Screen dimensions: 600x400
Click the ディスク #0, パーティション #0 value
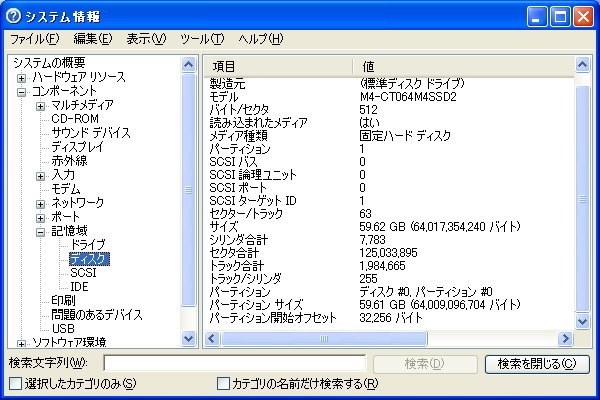point(426,292)
